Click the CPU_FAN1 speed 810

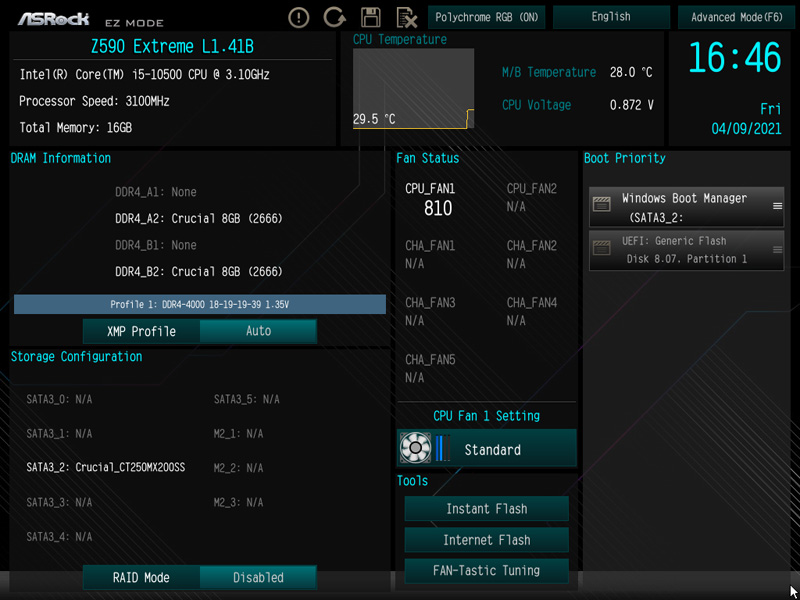(x=438, y=208)
